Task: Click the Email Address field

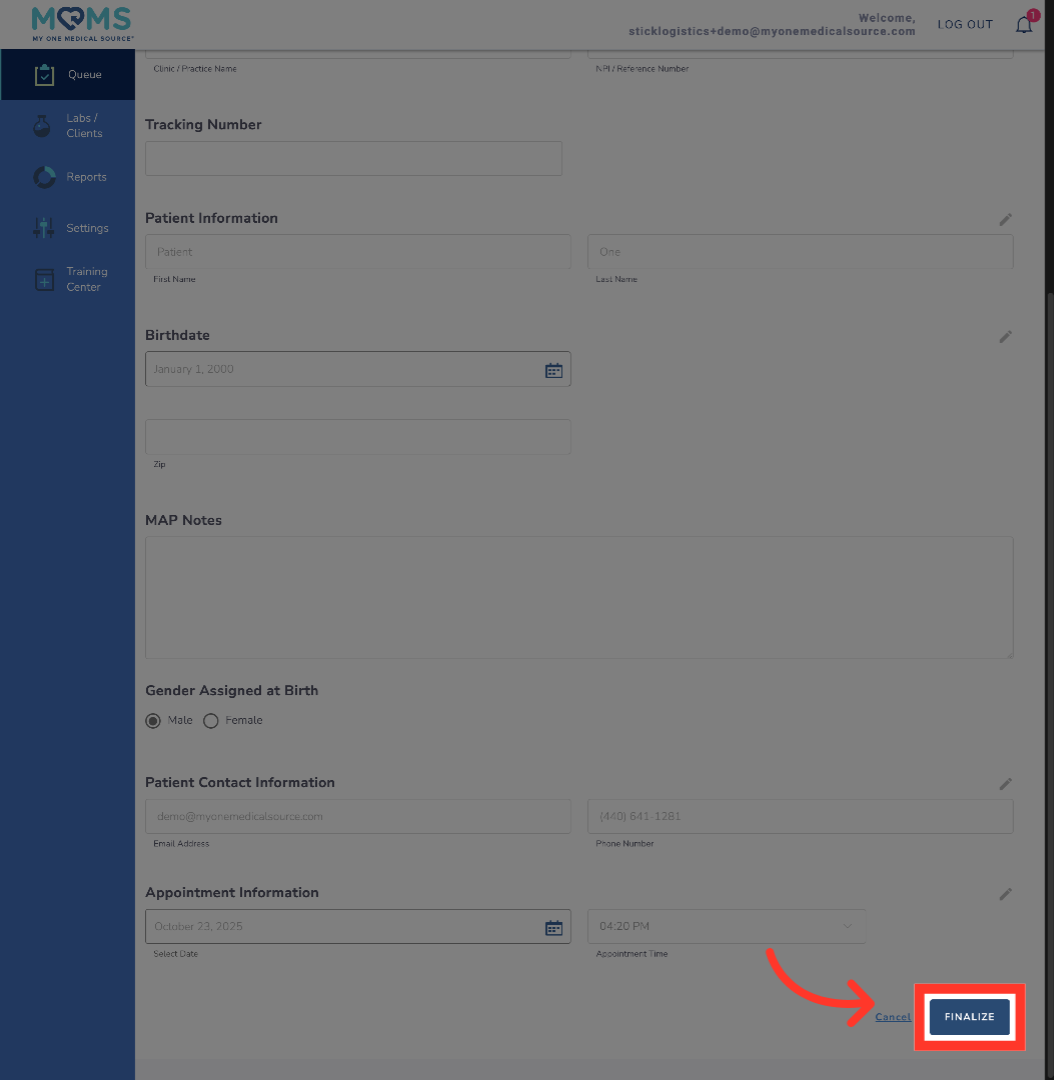Action: coord(358,816)
